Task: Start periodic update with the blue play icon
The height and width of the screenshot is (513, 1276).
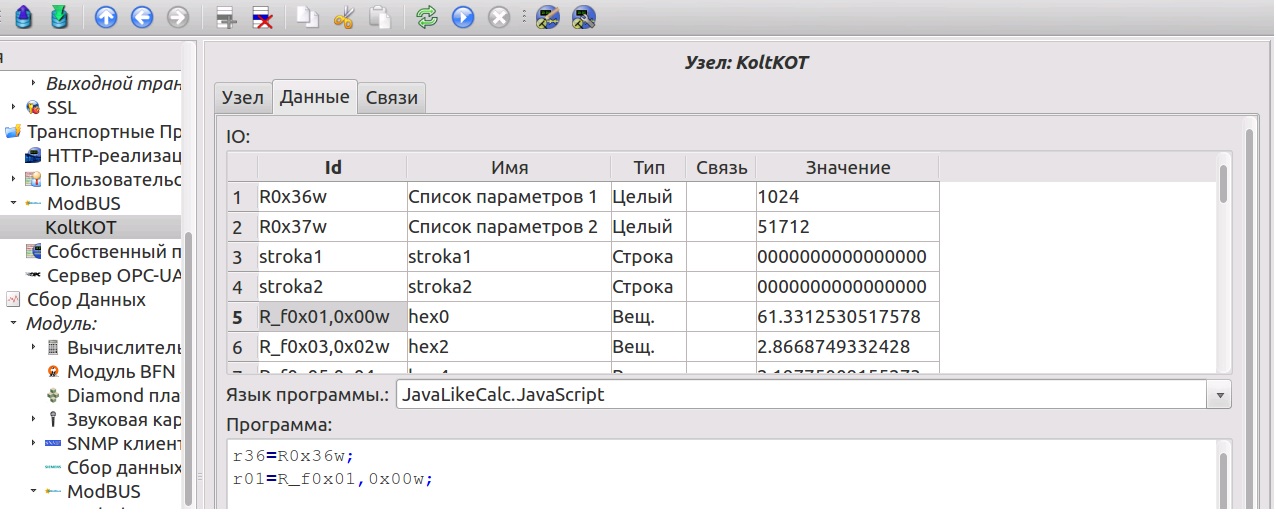Action: [x=462, y=17]
